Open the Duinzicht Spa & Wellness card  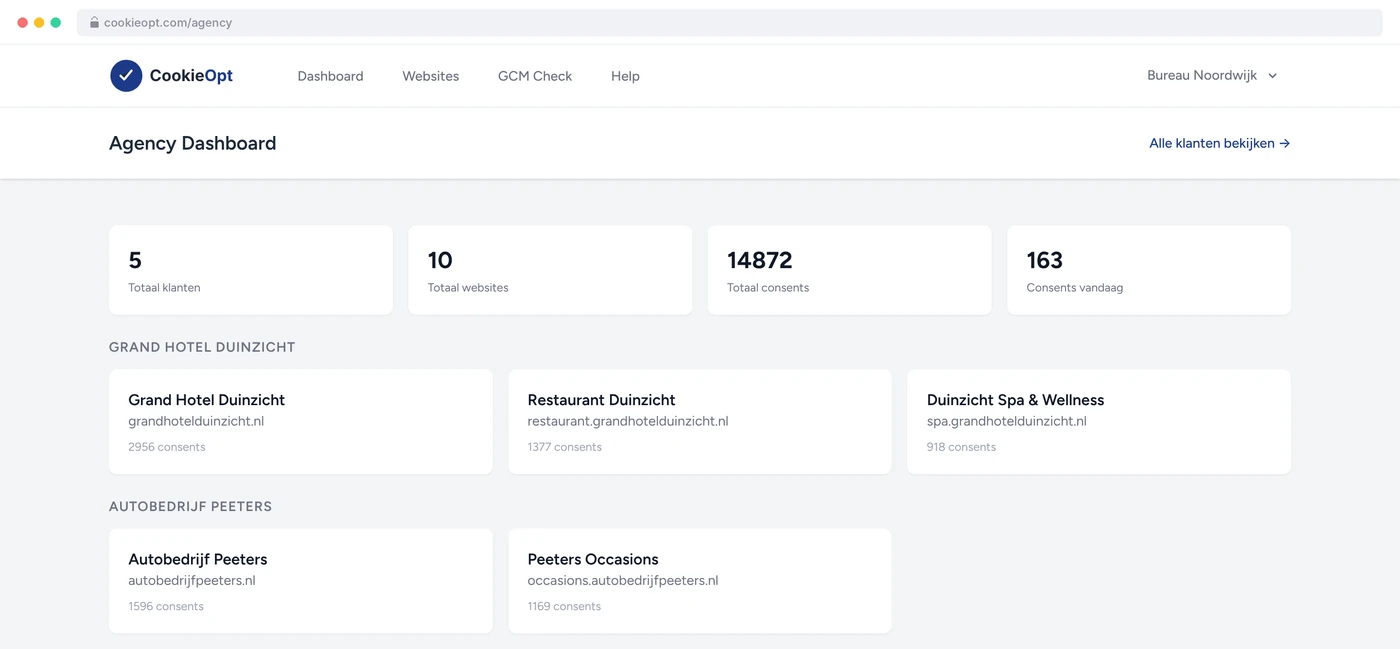[x=1099, y=422]
